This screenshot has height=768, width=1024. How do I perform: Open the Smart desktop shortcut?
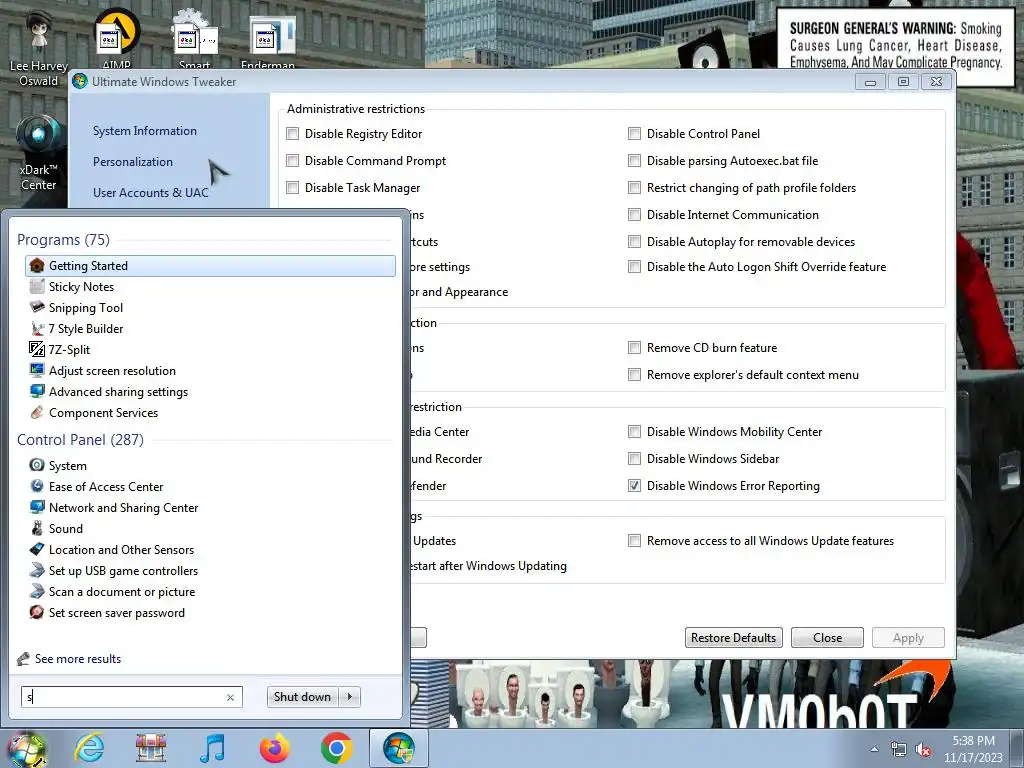[x=195, y=40]
